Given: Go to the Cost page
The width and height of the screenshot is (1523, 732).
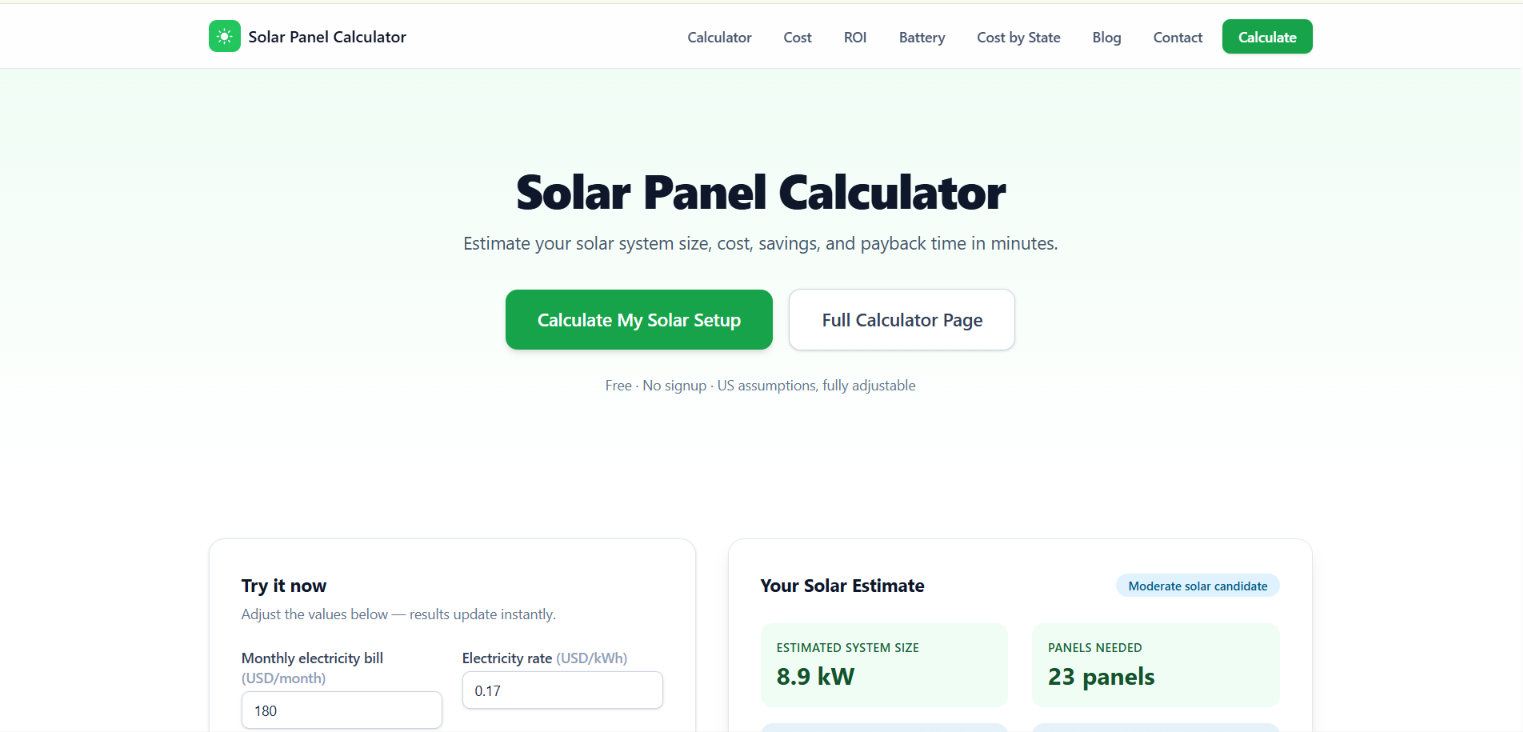Looking at the screenshot, I should click(x=797, y=37).
